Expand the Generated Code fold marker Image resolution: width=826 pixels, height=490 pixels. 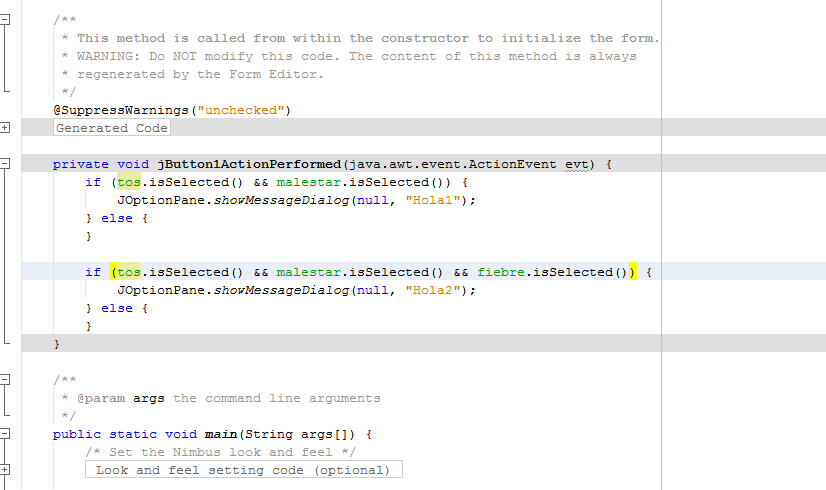coord(5,128)
